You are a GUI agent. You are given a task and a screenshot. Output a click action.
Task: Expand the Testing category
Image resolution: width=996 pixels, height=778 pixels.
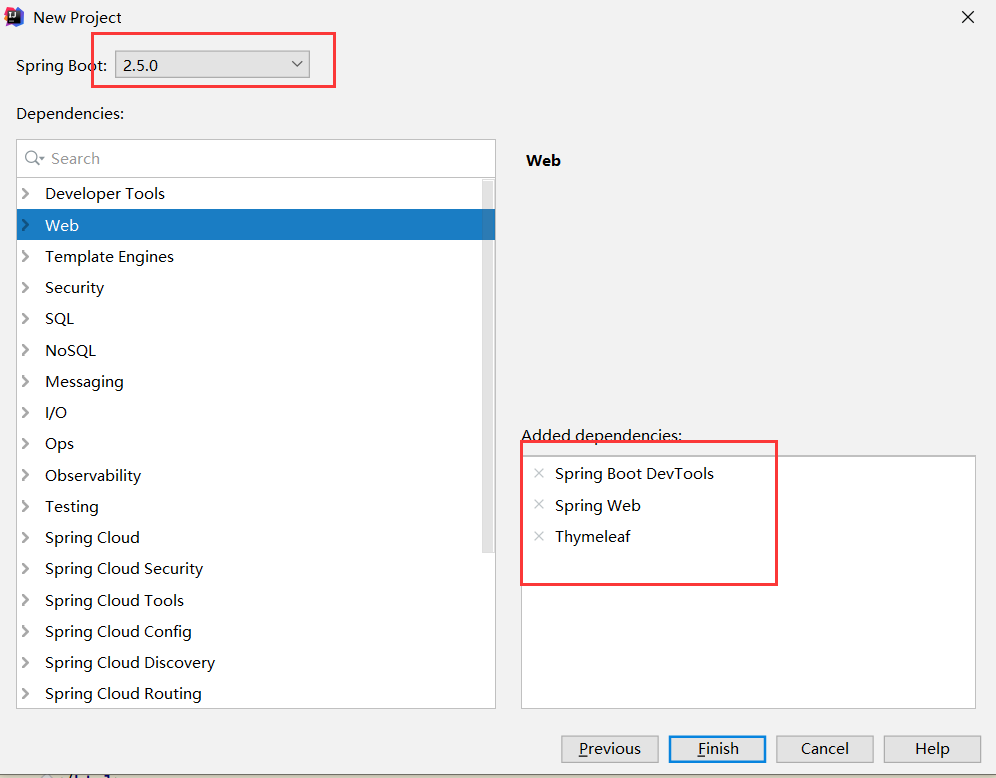pos(25,506)
